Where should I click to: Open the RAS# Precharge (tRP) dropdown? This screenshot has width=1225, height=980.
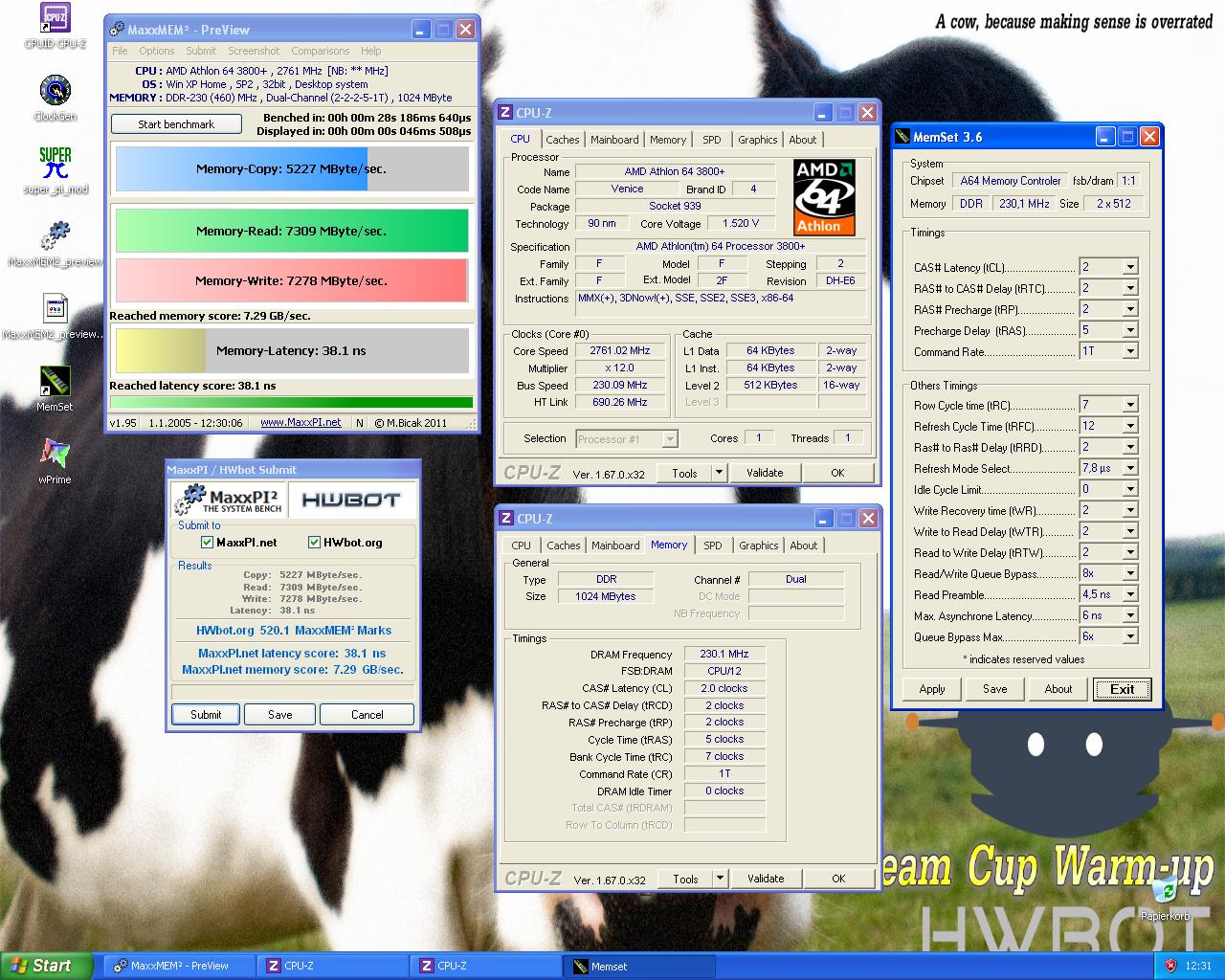[x=1130, y=309]
